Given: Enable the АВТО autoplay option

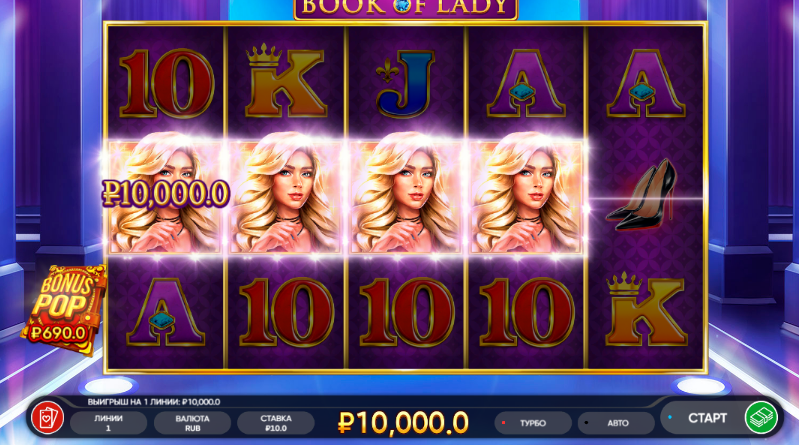Looking at the screenshot, I should pyautogui.click(x=616, y=423).
